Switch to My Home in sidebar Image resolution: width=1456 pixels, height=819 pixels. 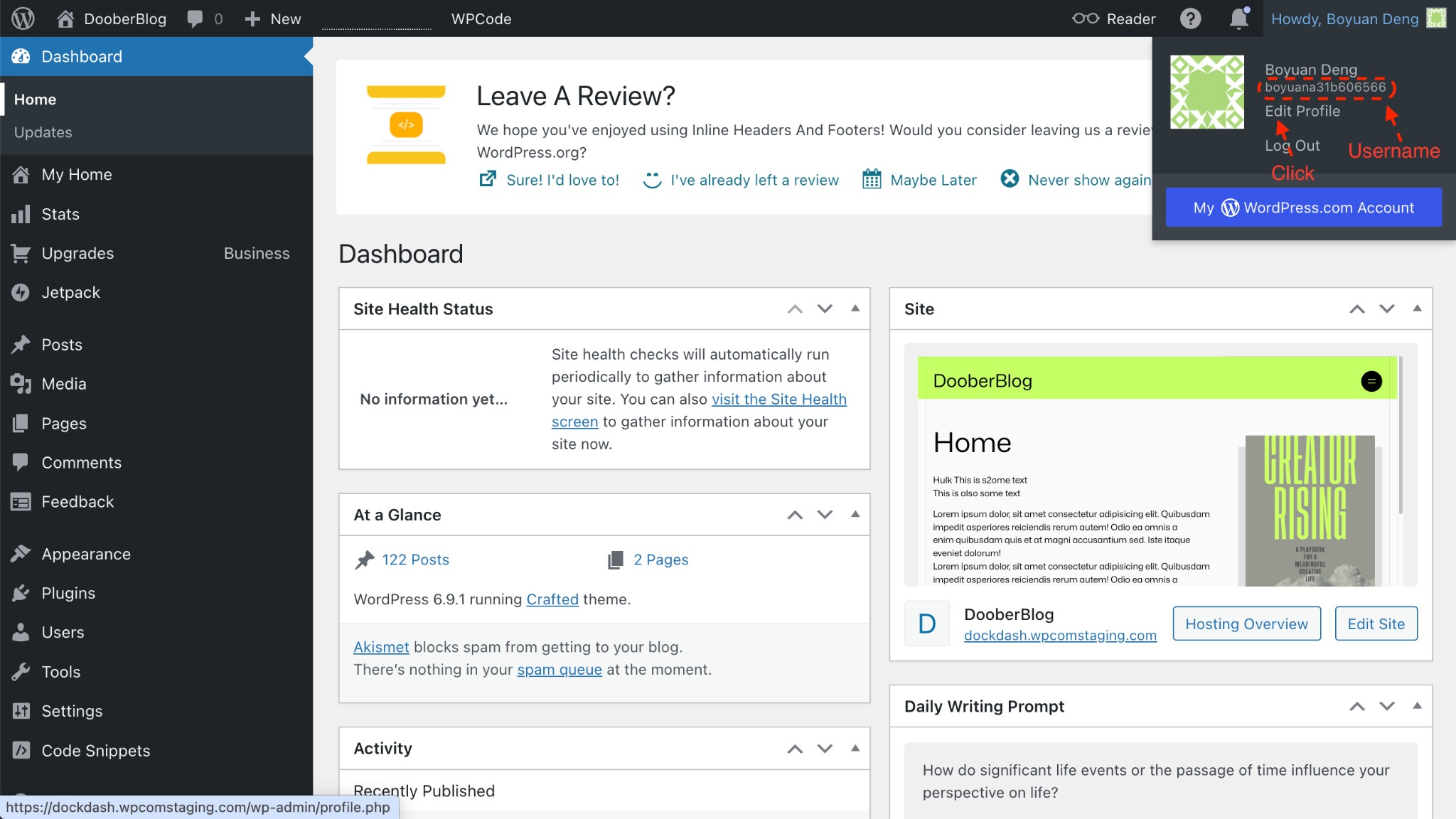[76, 174]
